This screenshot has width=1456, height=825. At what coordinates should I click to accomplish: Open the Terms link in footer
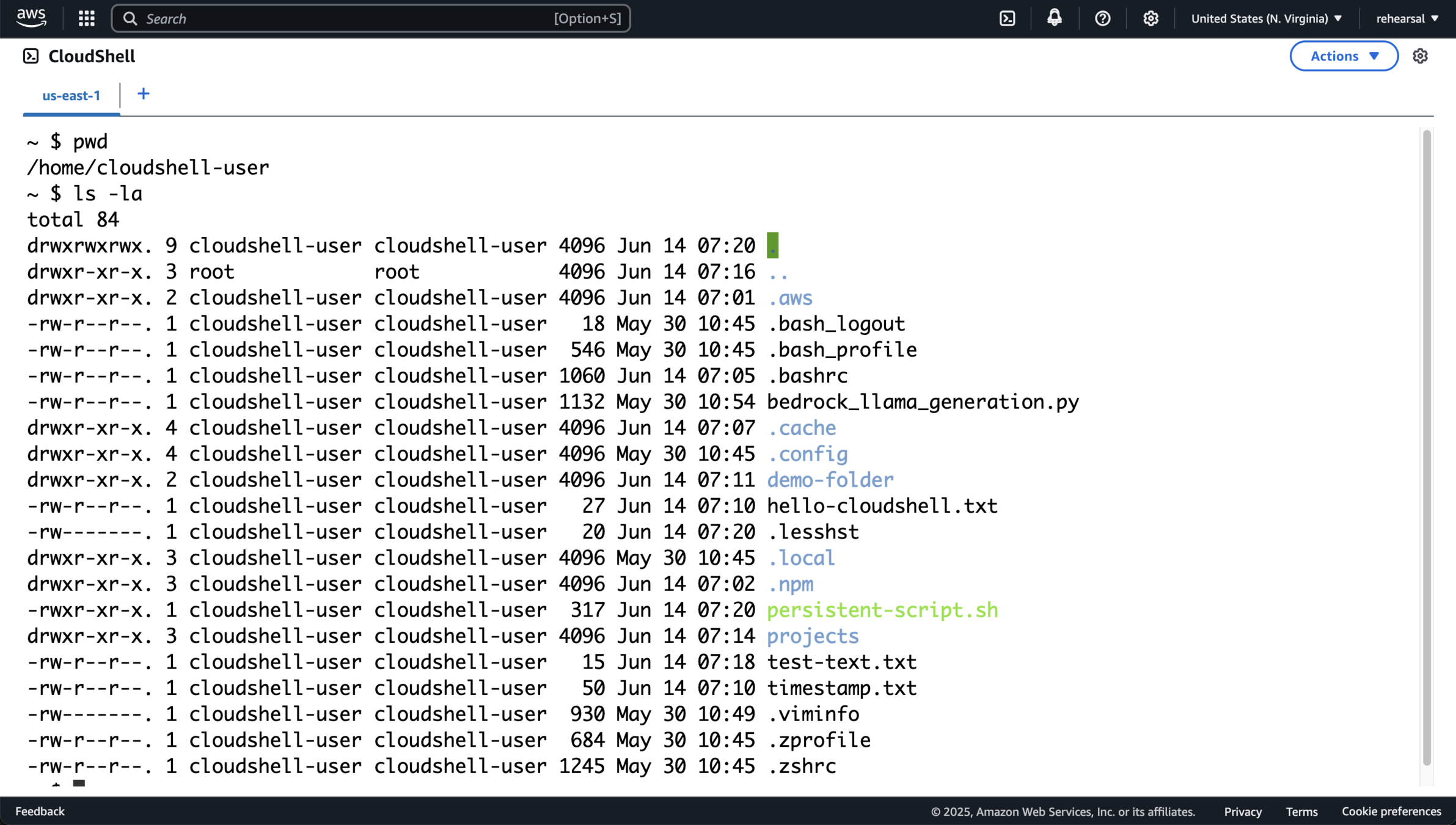pos(1301,812)
